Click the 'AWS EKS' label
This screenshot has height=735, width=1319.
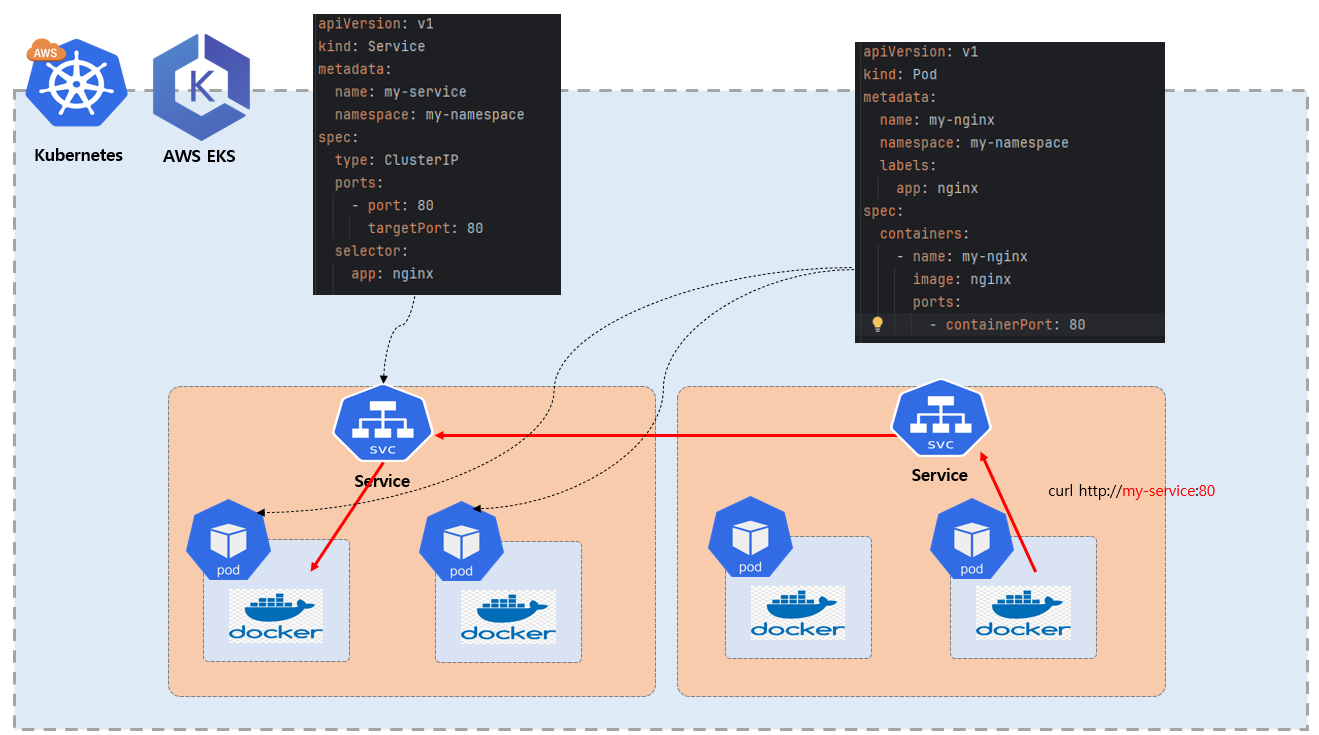pyautogui.click(x=200, y=156)
